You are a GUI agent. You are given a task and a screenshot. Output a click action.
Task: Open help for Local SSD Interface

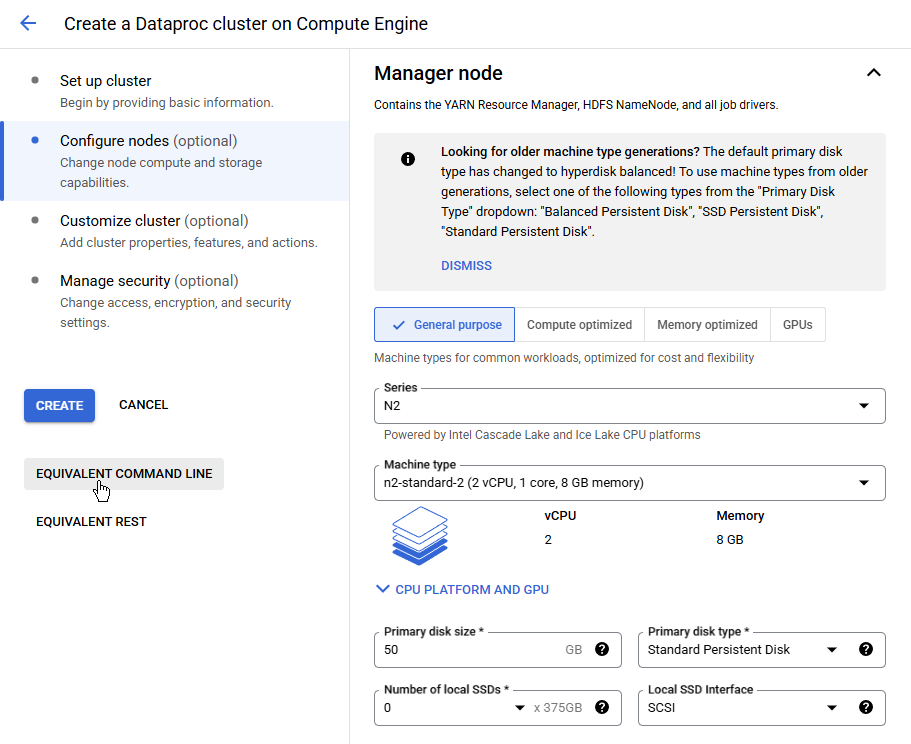point(866,707)
